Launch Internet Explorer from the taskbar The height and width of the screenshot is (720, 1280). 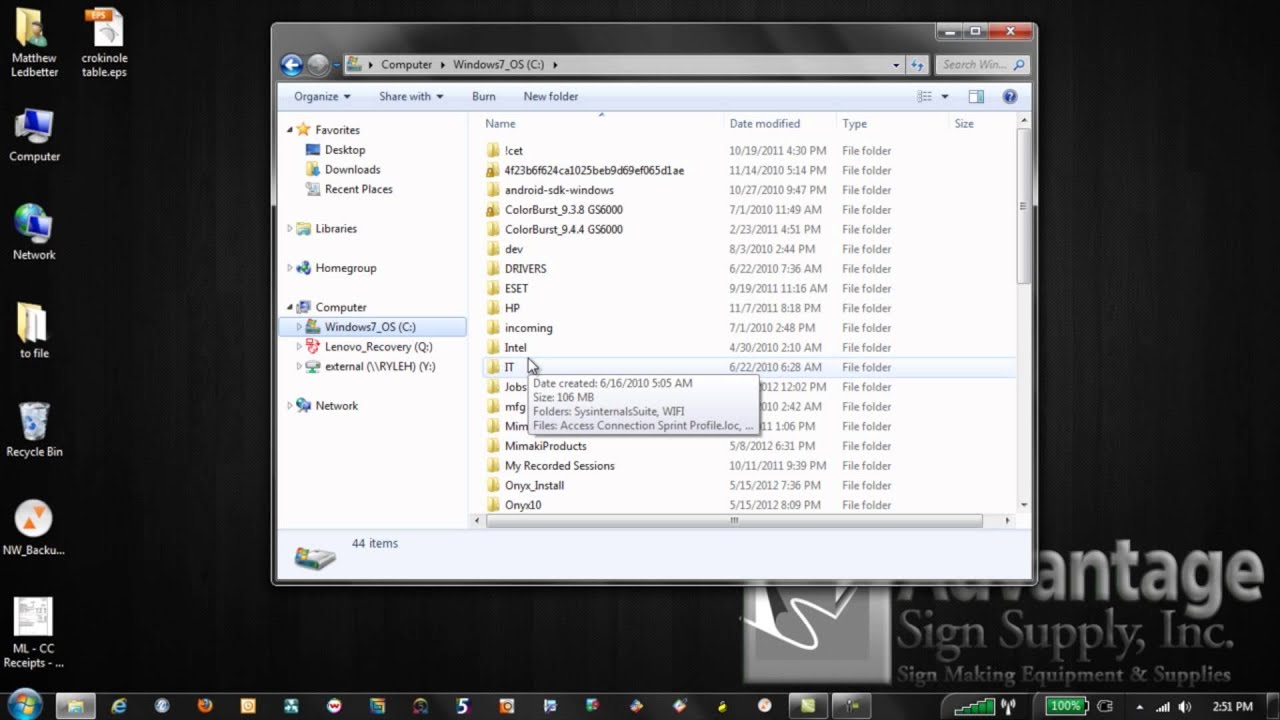pyautogui.click(x=119, y=706)
